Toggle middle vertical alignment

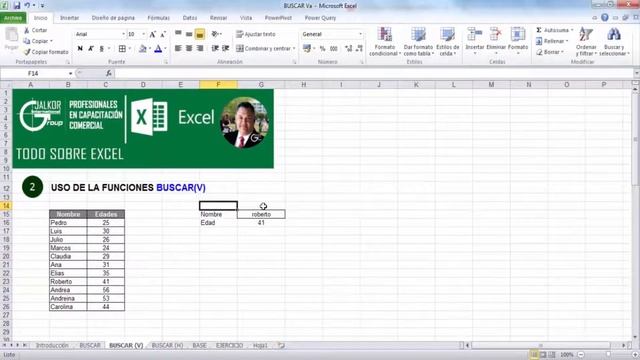[x=189, y=34]
